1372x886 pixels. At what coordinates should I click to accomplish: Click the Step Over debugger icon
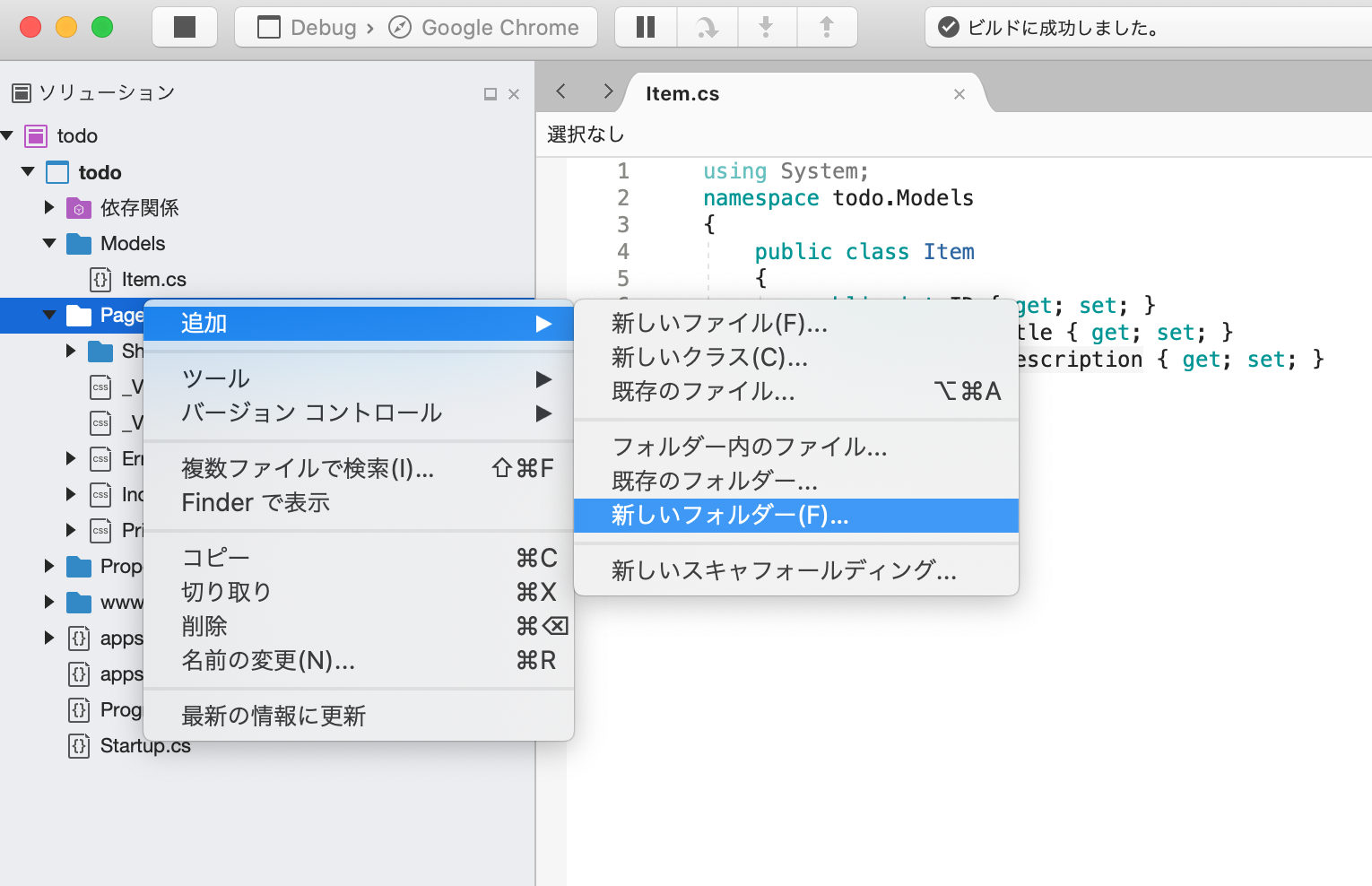click(x=708, y=27)
